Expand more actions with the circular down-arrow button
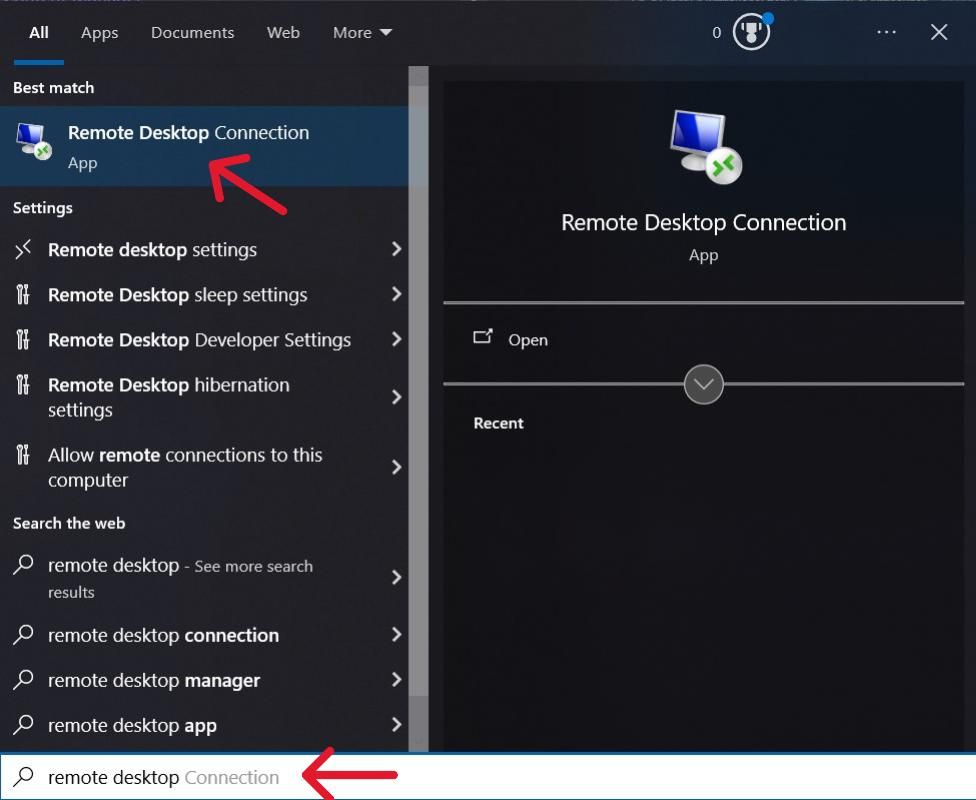 tap(703, 385)
